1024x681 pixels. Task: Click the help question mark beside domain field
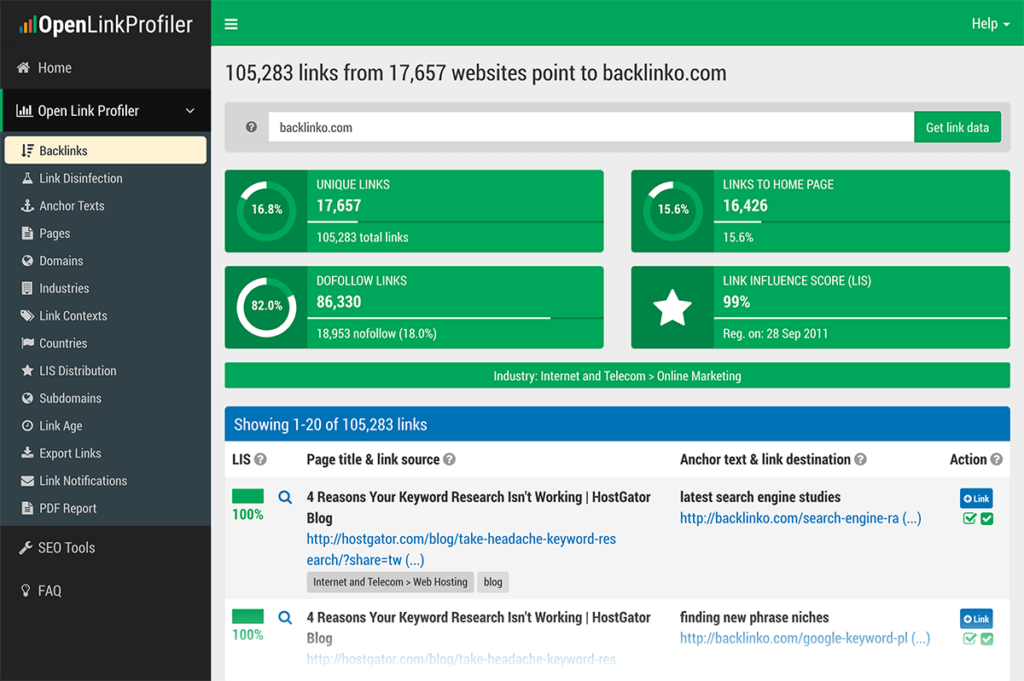[251, 127]
